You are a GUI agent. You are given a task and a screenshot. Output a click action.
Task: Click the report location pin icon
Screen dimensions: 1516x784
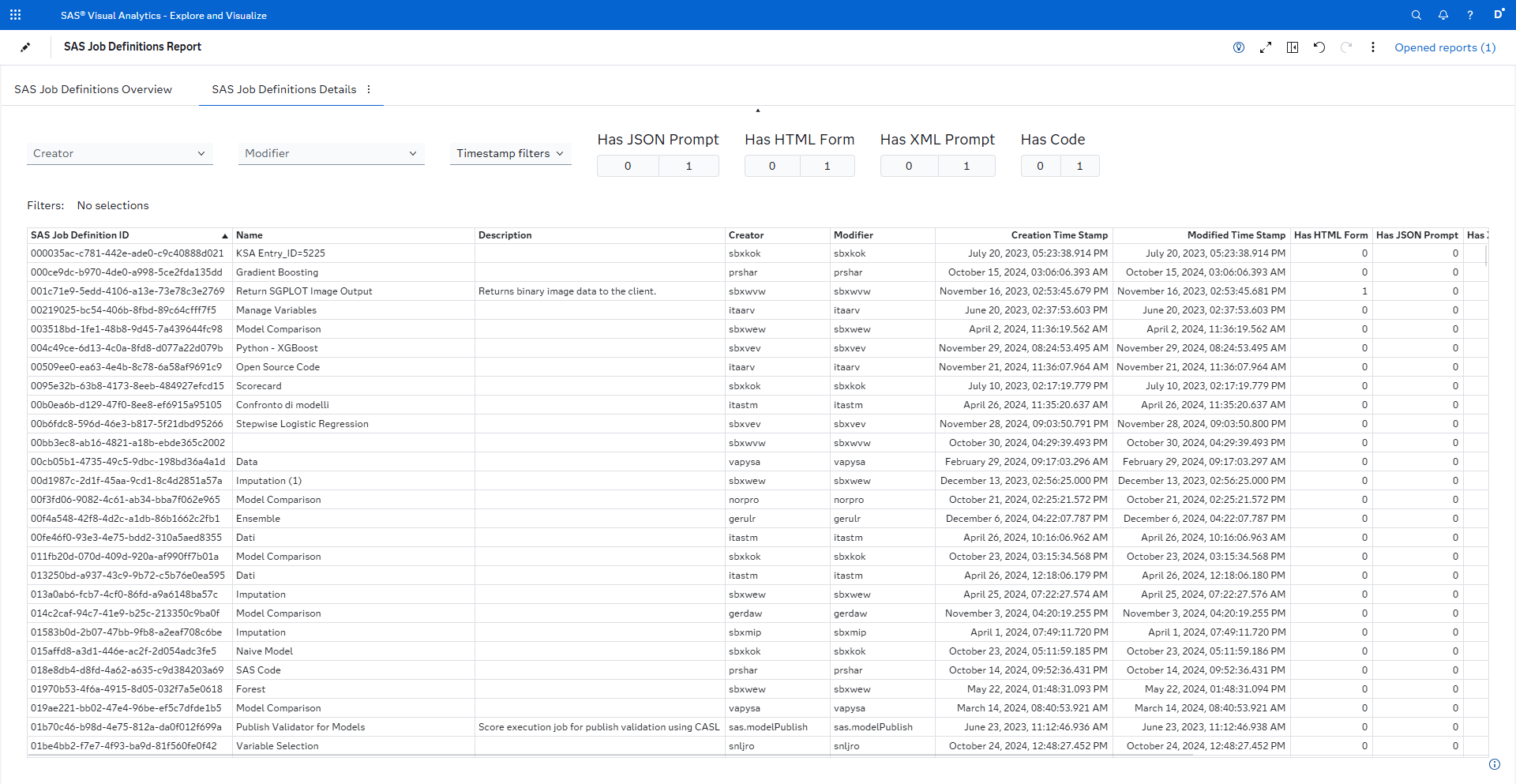pyautogui.click(x=1239, y=47)
